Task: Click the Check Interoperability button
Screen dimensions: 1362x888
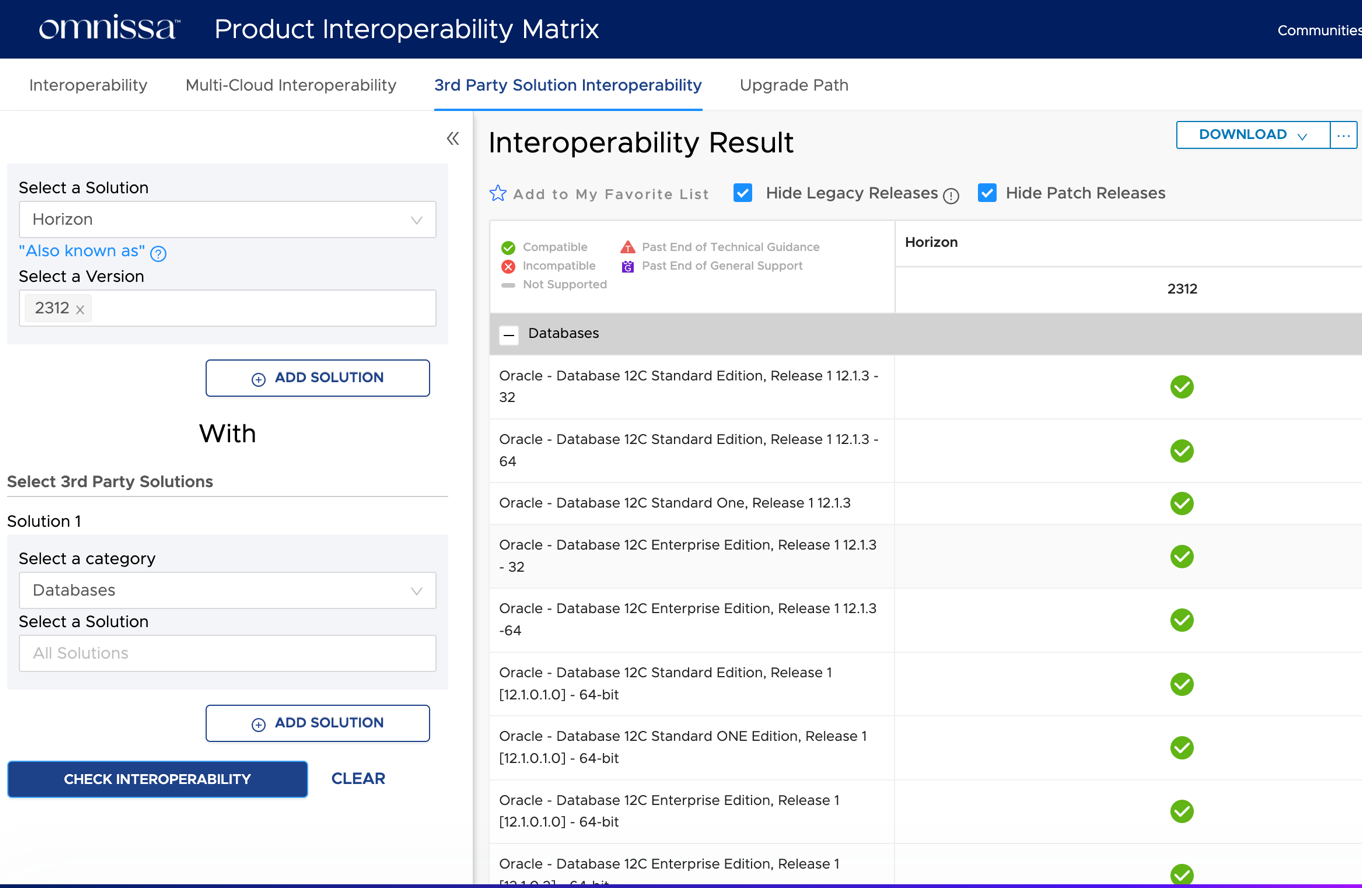Action: pos(157,778)
